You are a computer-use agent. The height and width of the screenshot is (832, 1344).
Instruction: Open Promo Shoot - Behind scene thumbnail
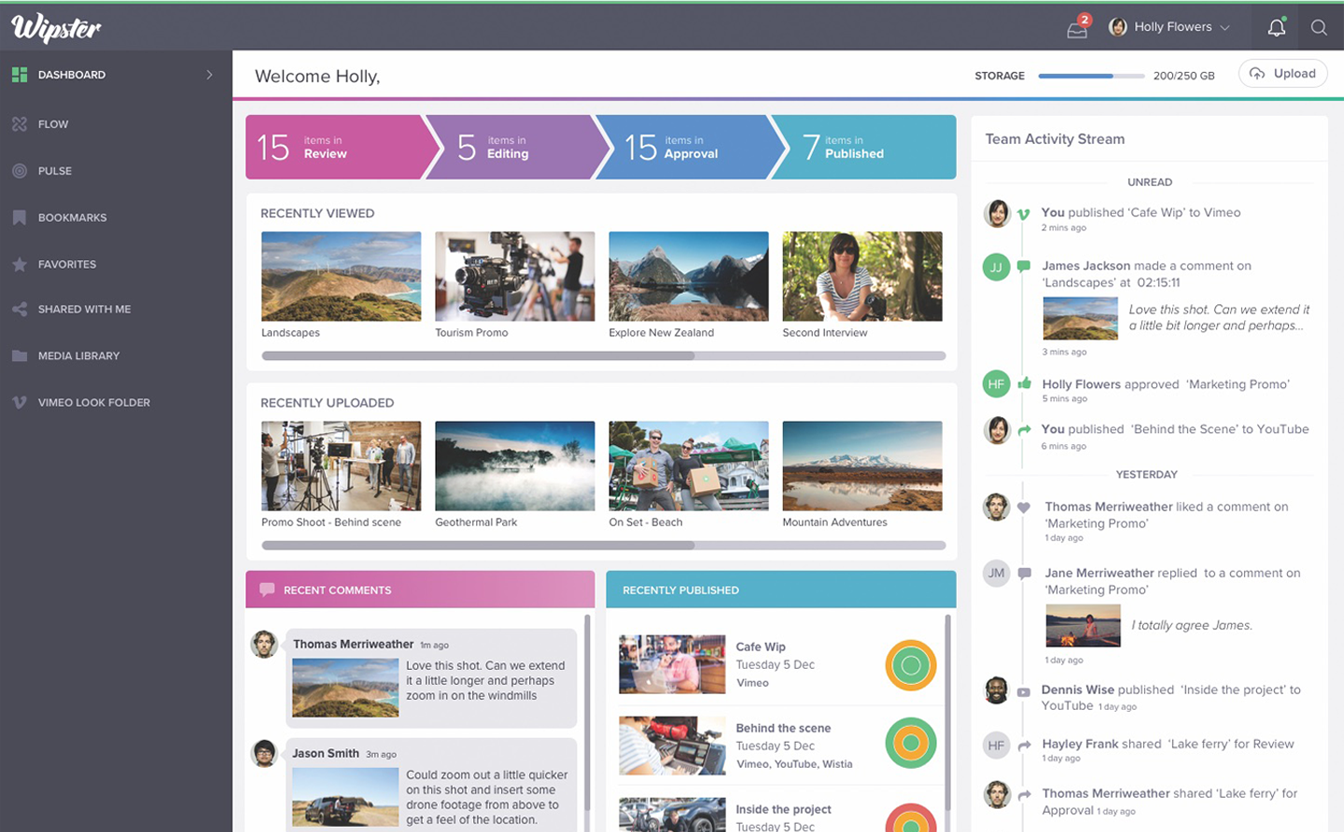341,466
